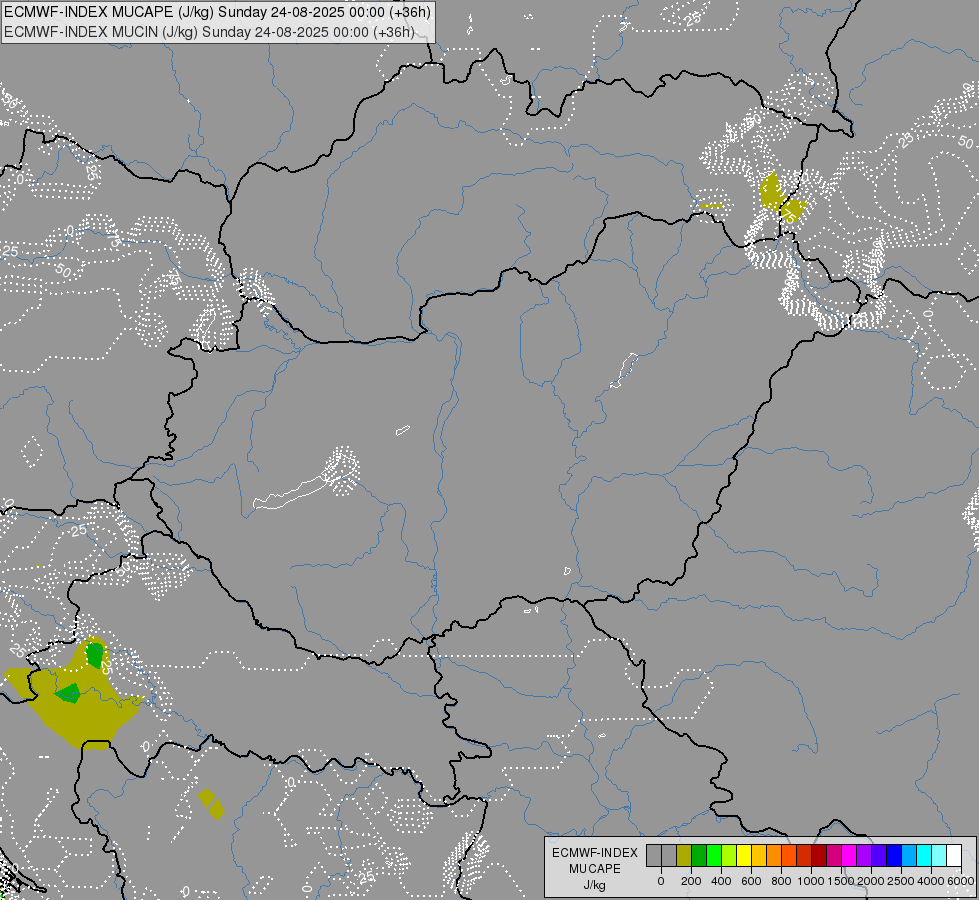979x900 pixels.
Task: Click the dark green 200-300 legend swatch
Action: tap(699, 855)
